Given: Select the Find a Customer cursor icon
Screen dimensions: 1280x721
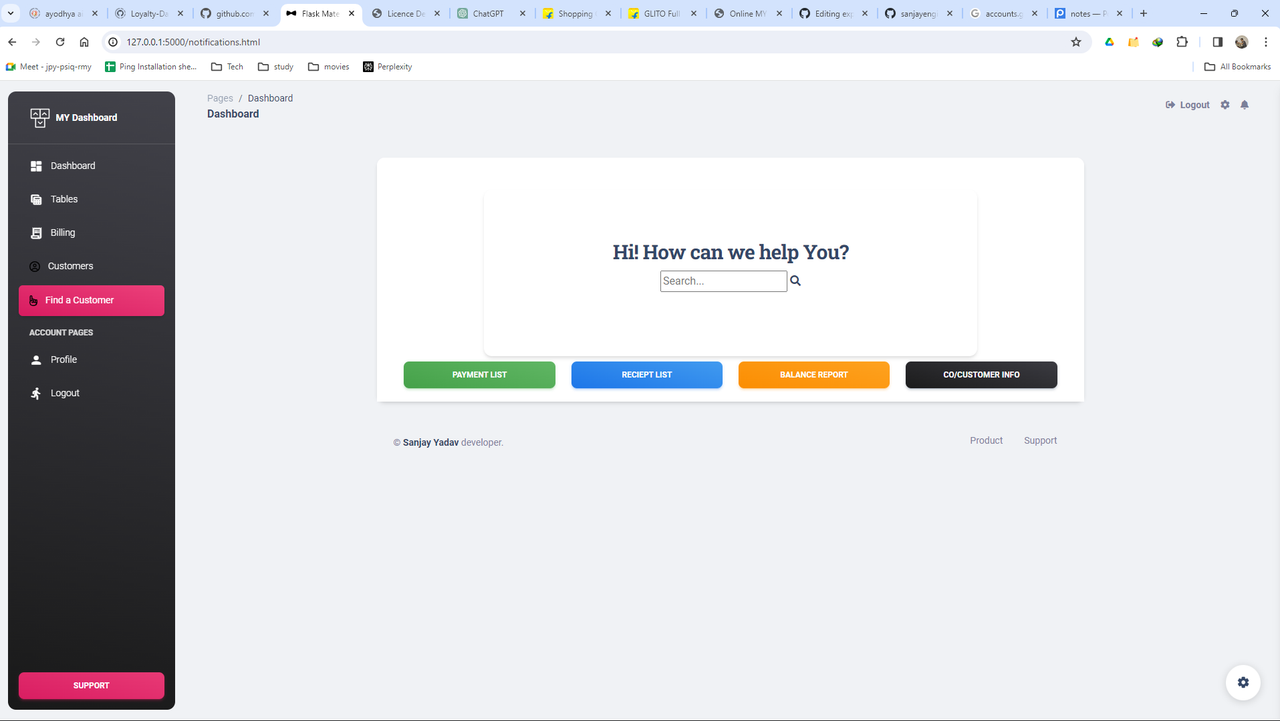Looking at the screenshot, I should point(36,300).
